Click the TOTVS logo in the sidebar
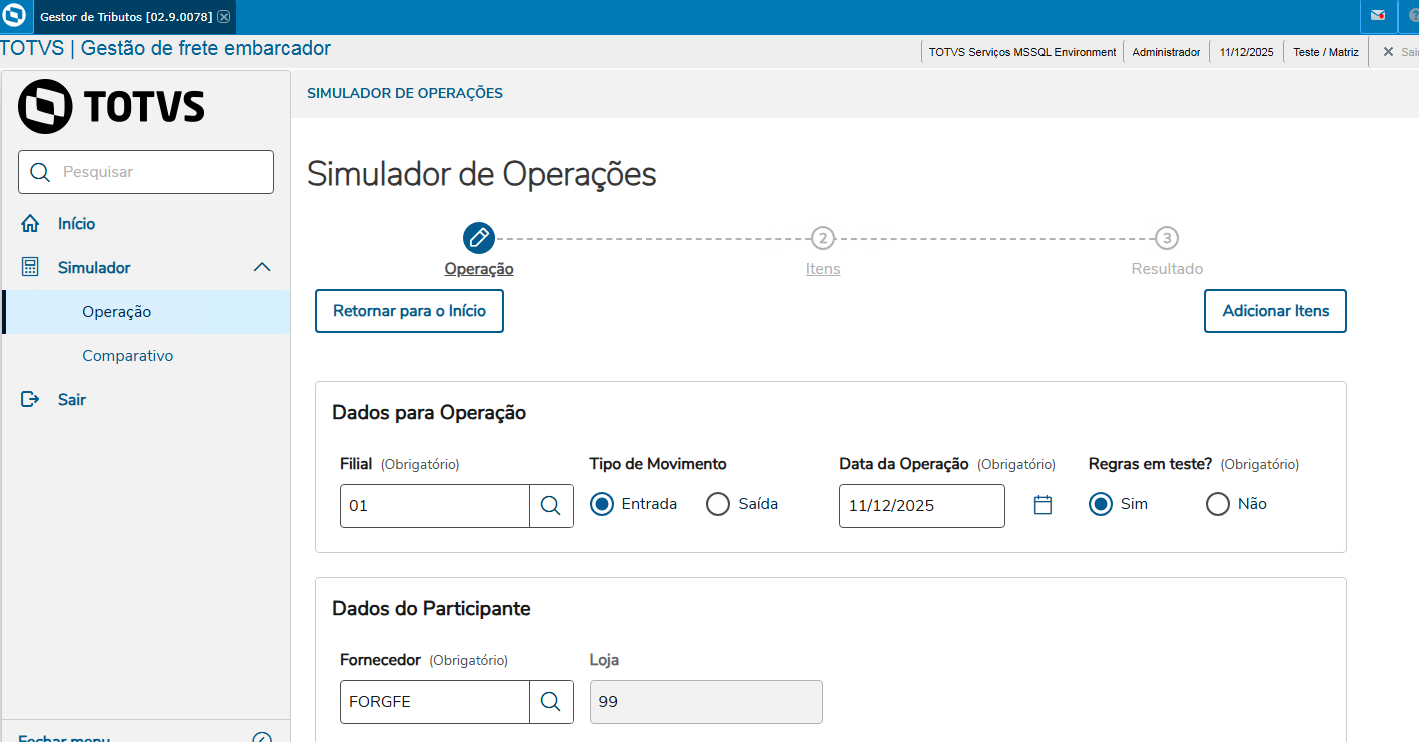Screen dimensions: 1419x742 click(x=111, y=106)
